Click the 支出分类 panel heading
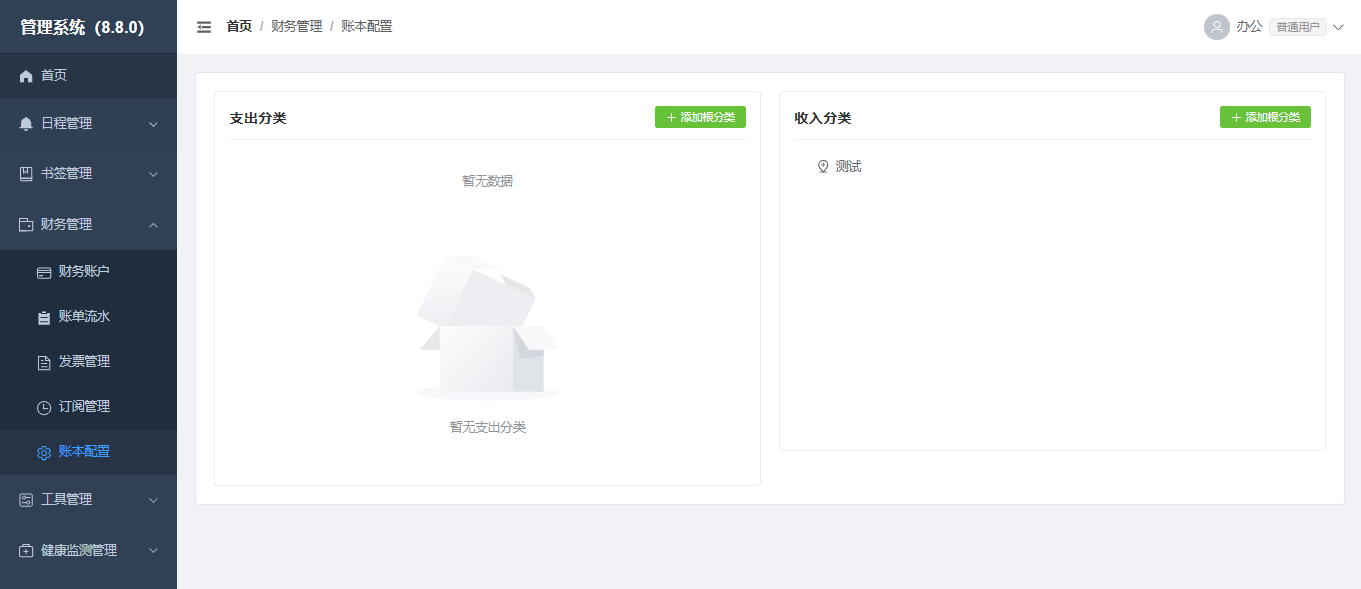This screenshot has width=1361, height=589. point(258,118)
